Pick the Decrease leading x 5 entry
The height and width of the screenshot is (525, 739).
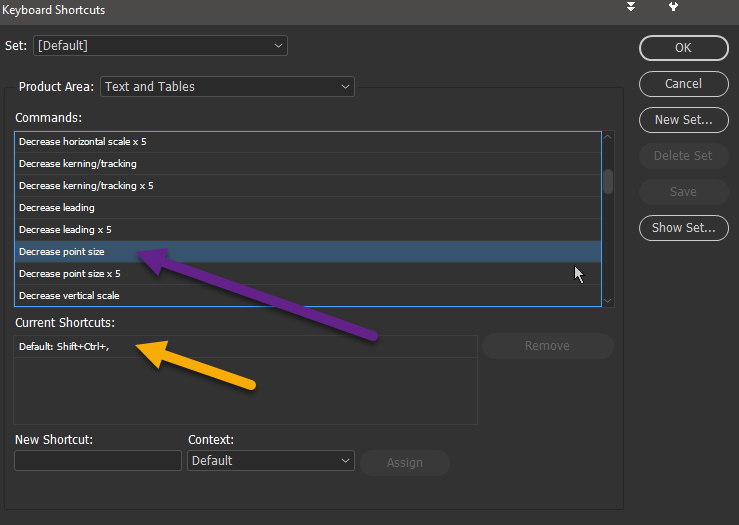(x=308, y=230)
